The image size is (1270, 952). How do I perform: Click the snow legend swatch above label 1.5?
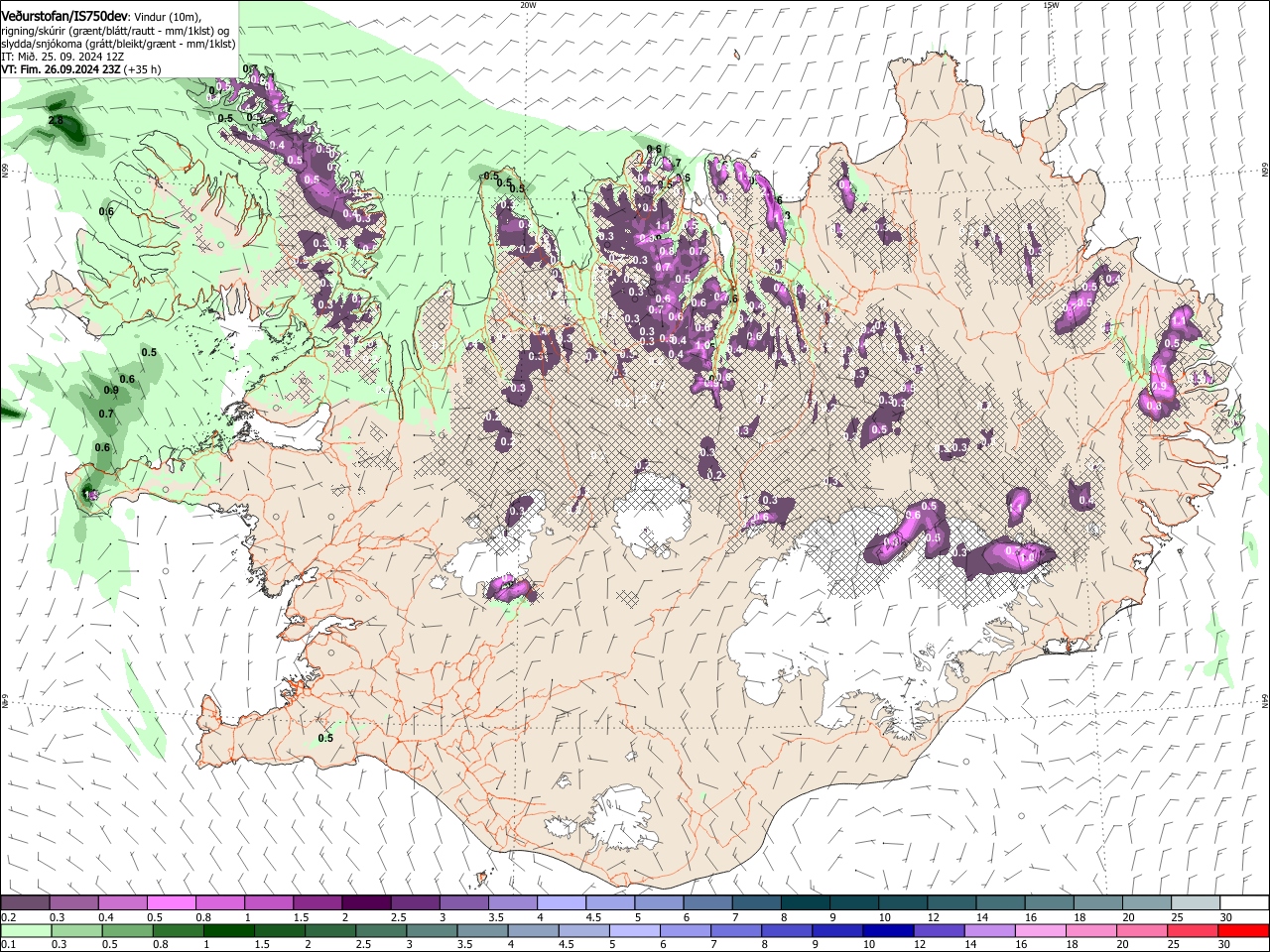tap(317, 903)
